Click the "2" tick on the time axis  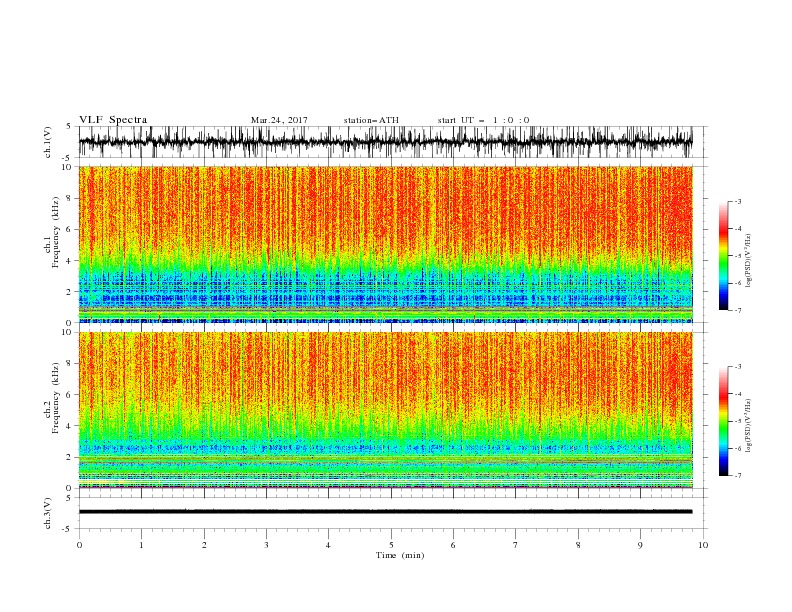204,545
